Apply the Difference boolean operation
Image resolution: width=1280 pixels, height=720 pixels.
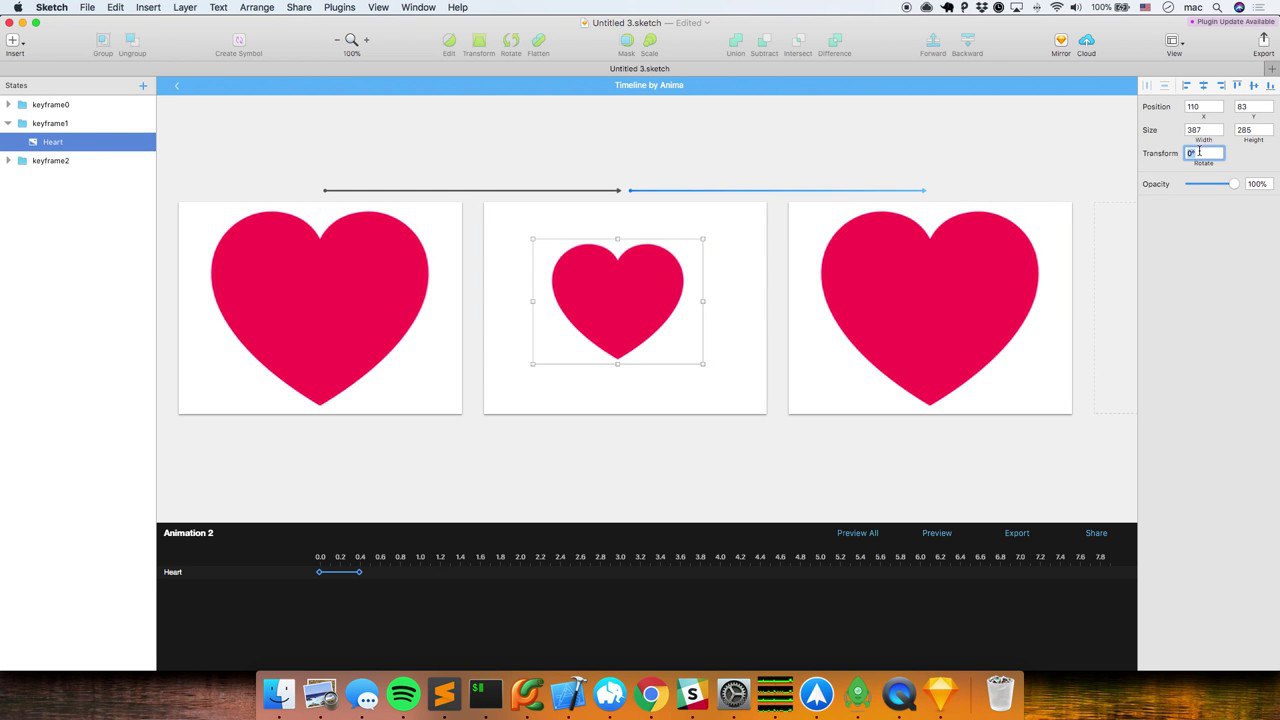tap(835, 40)
